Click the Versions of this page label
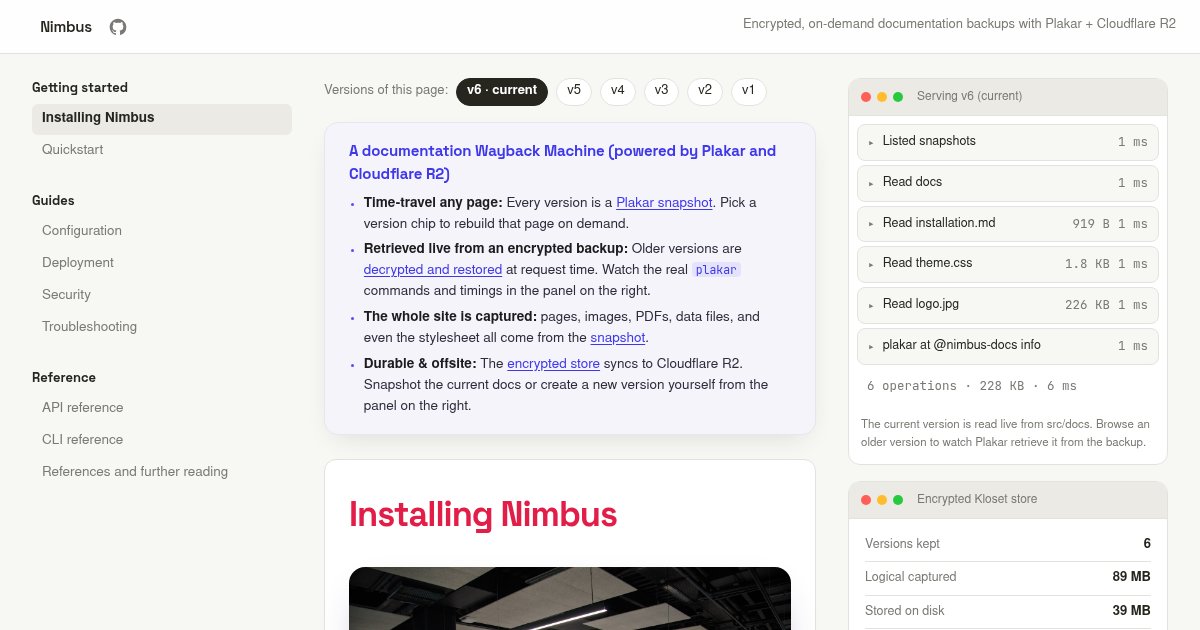The width and height of the screenshot is (1200, 630). coord(386,90)
